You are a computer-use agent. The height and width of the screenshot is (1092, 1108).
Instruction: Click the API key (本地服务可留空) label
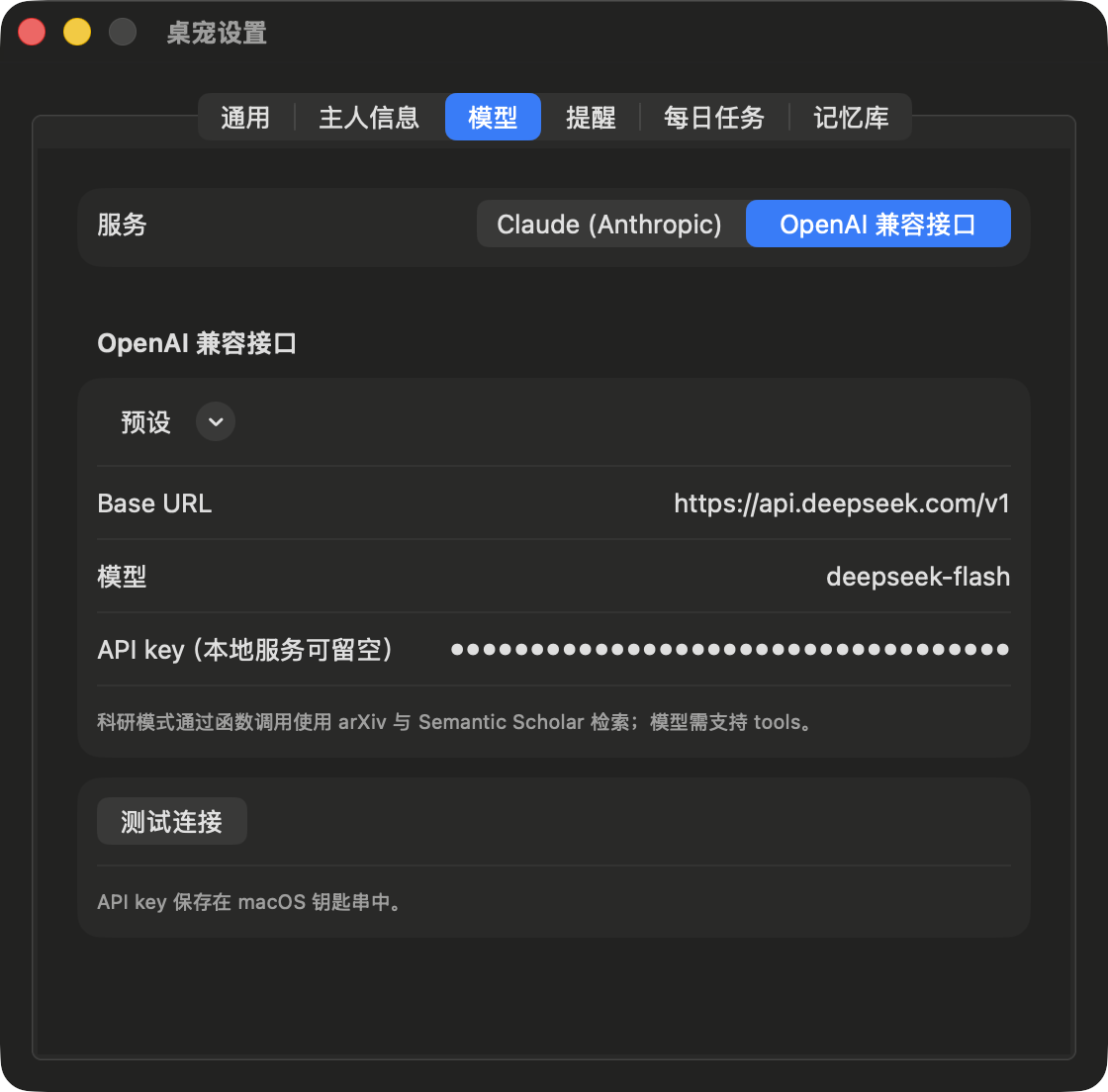coord(245,650)
